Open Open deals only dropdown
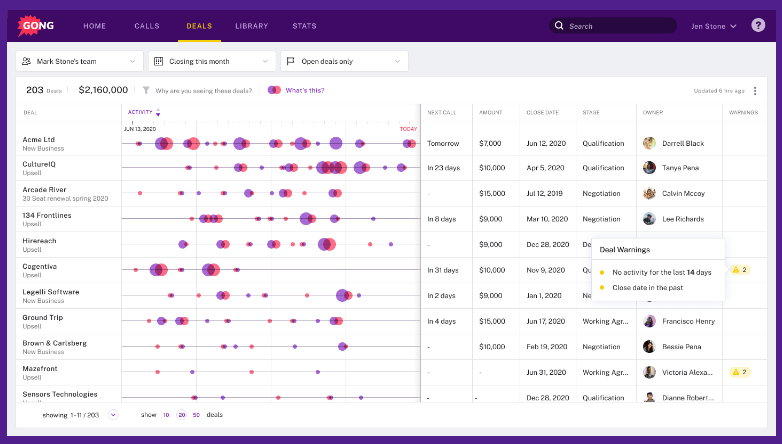Image resolution: width=782 pixels, height=444 pixels. coord(345,61)
